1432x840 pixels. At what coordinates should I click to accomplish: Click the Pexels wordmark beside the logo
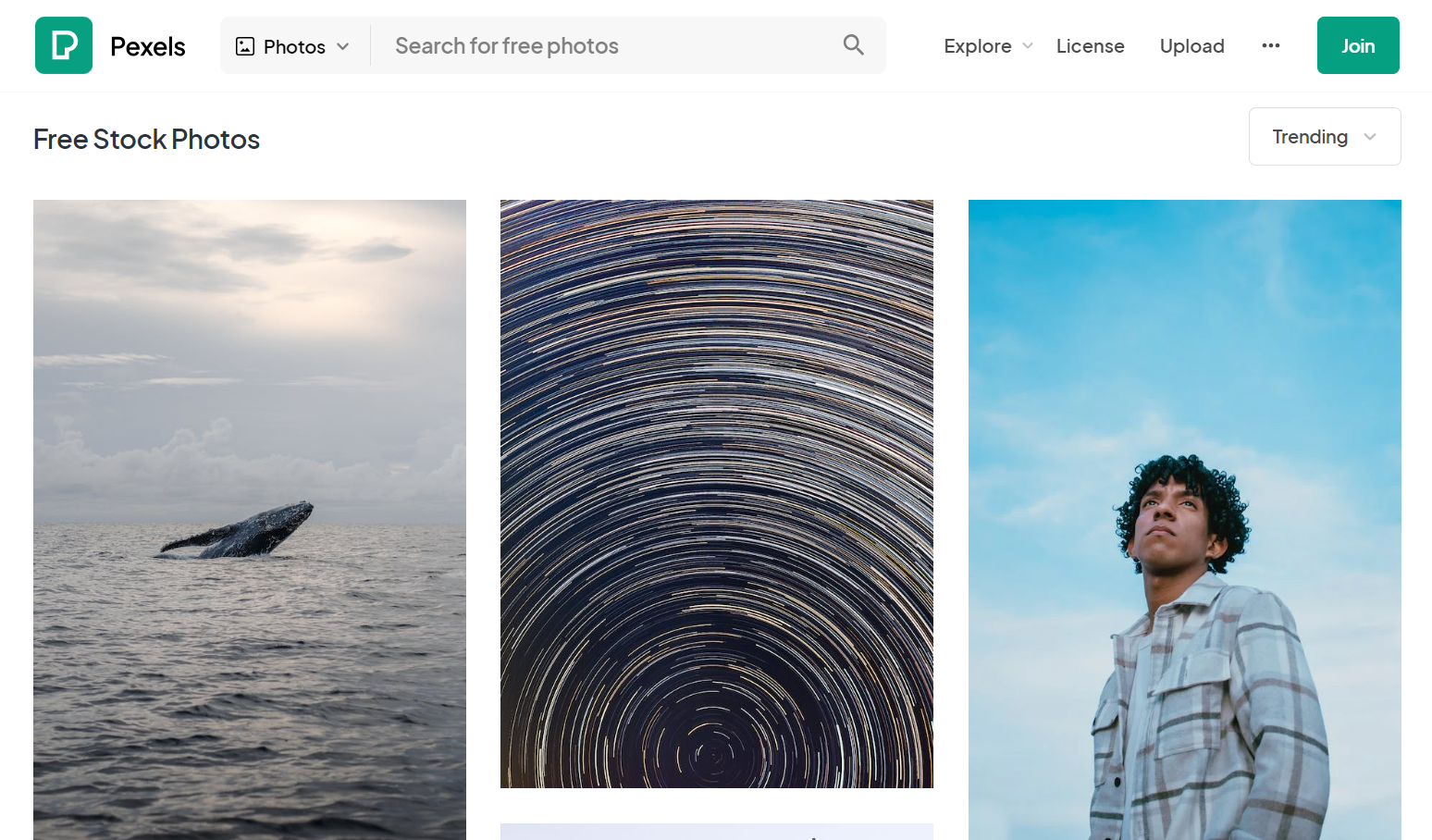point(148,46)
